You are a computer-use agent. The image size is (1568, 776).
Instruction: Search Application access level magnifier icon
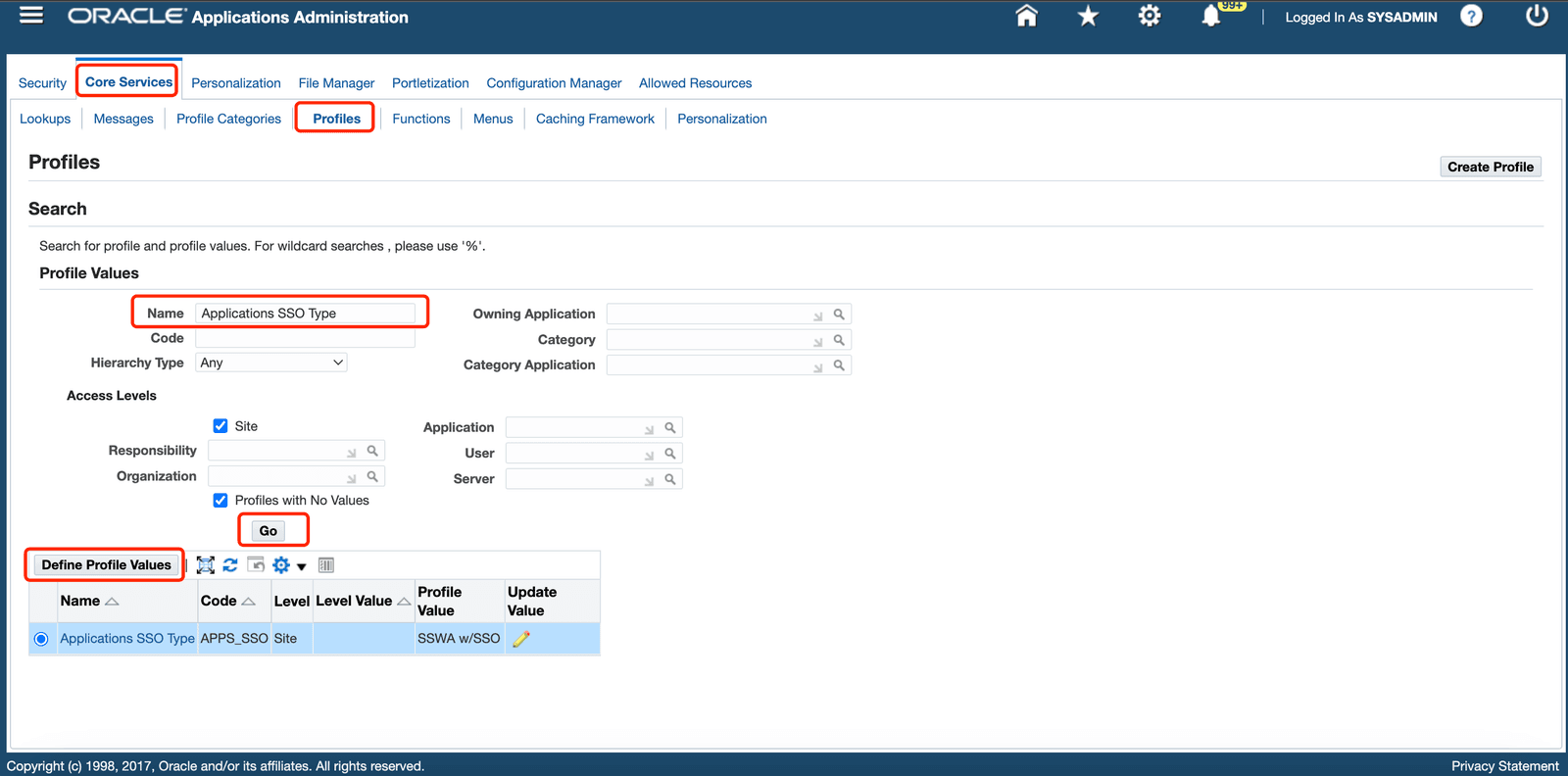pyautogui.click(x=670, y=428)
